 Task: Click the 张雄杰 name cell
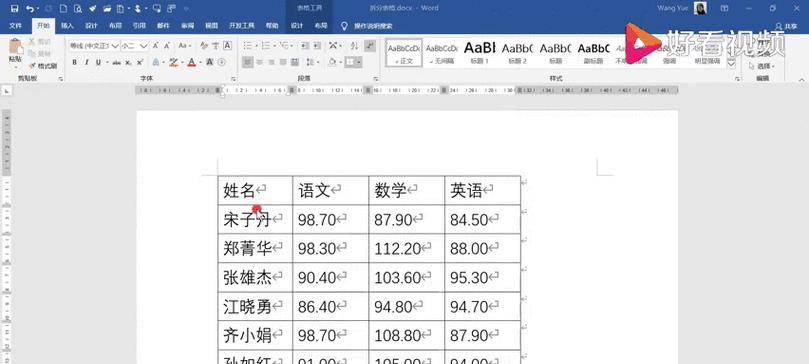coord(255,278)
